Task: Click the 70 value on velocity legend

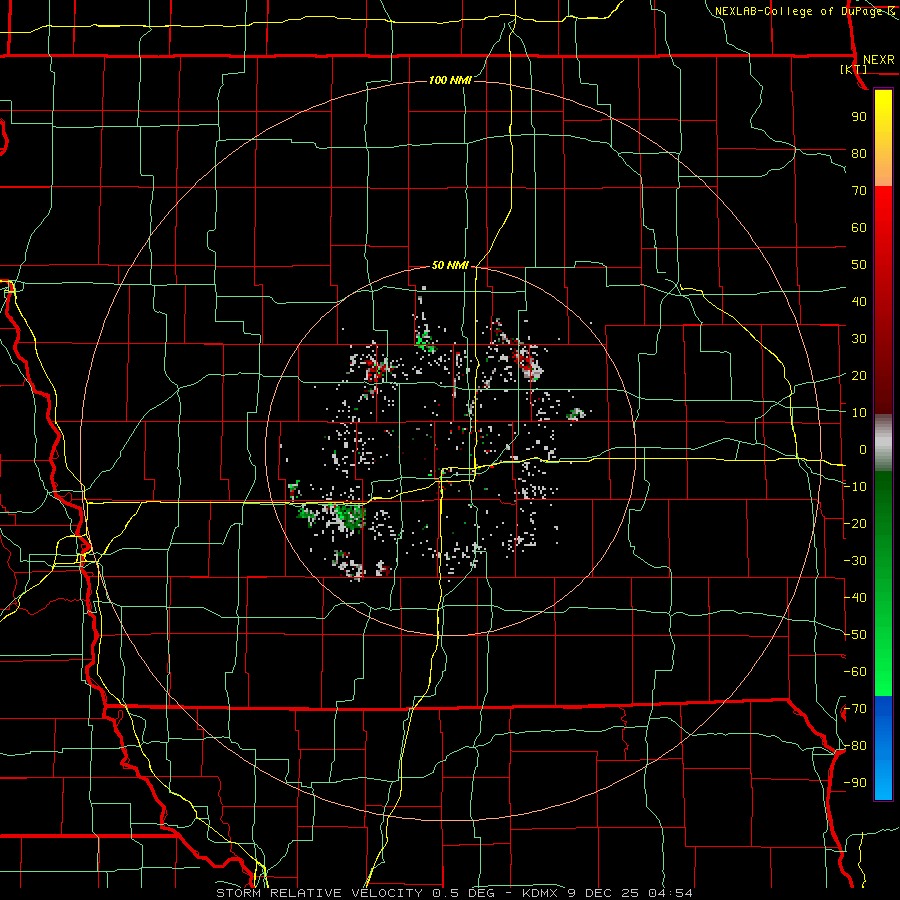Action: coord(859,191)
